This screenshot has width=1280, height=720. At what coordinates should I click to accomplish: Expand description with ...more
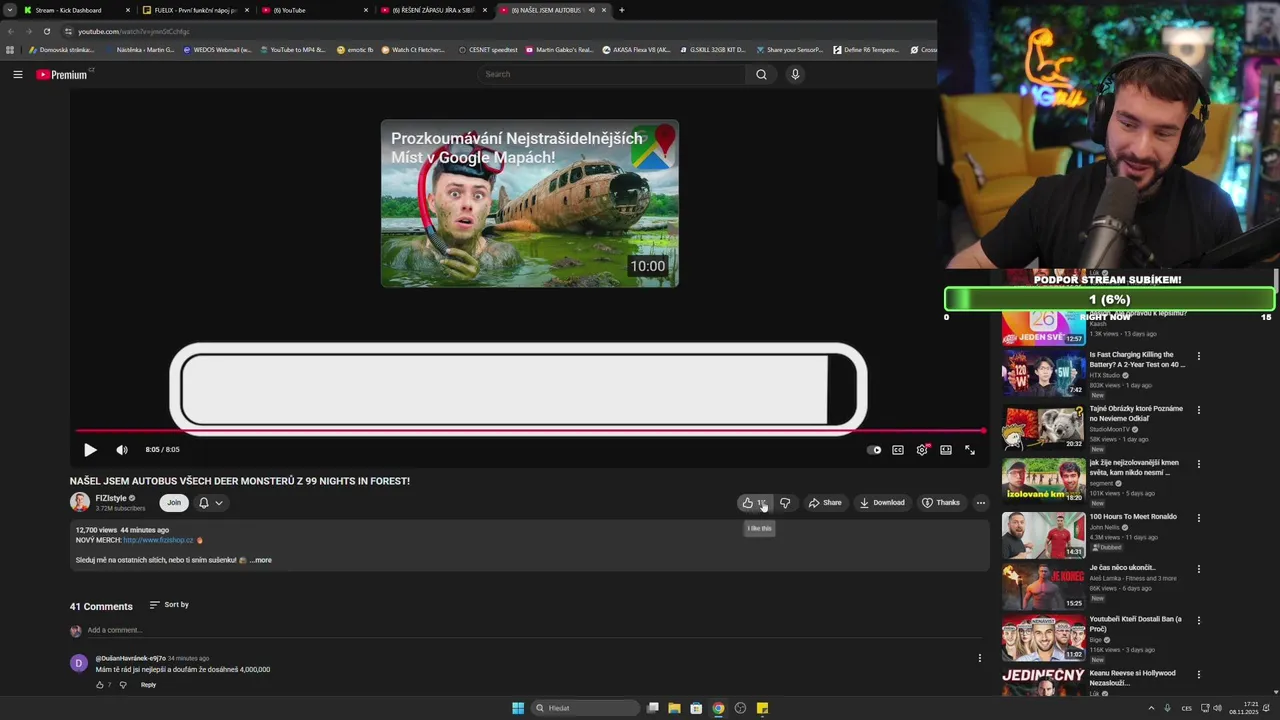260,560
